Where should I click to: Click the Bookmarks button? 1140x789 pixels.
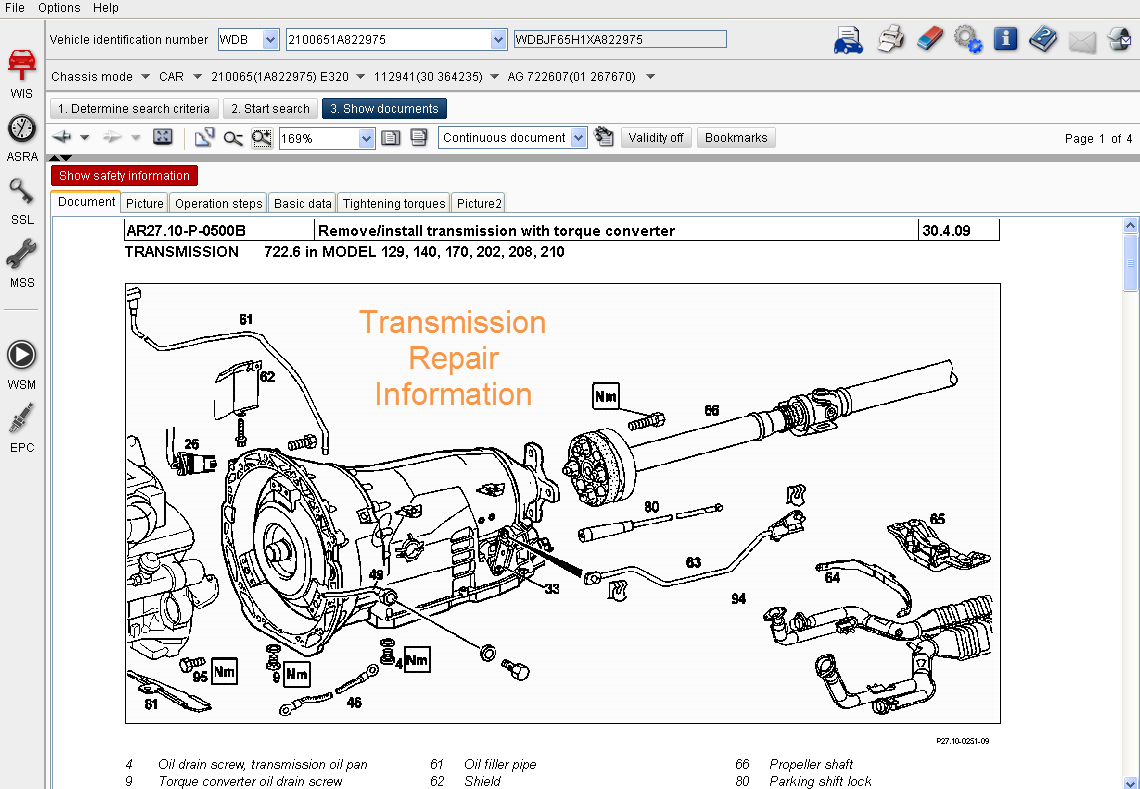[736, 138]
